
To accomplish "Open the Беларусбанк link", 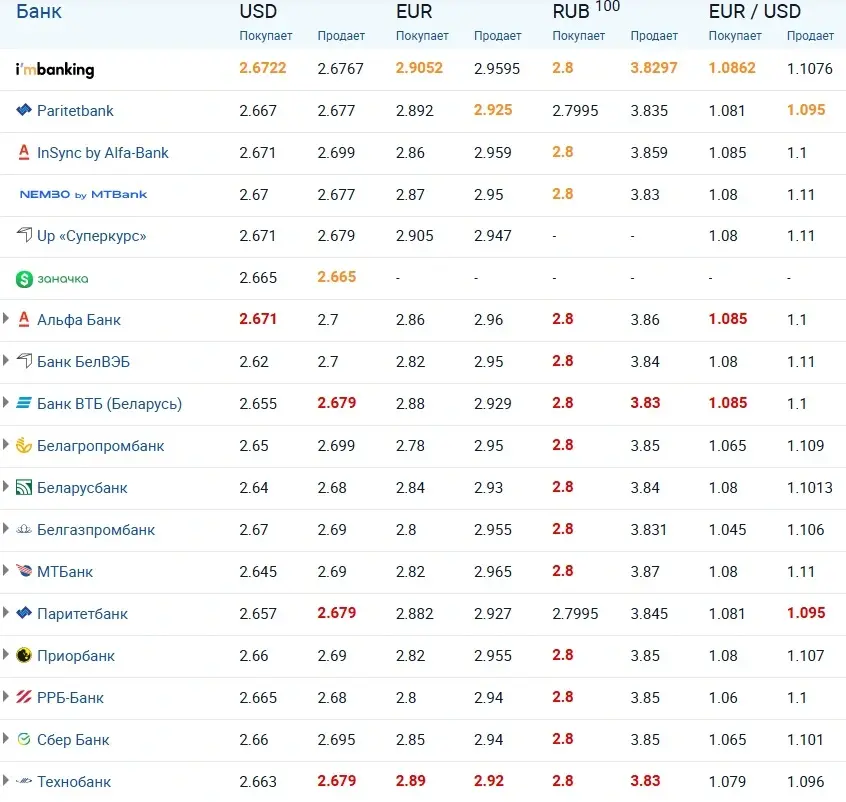I will [x=82, y=488].
